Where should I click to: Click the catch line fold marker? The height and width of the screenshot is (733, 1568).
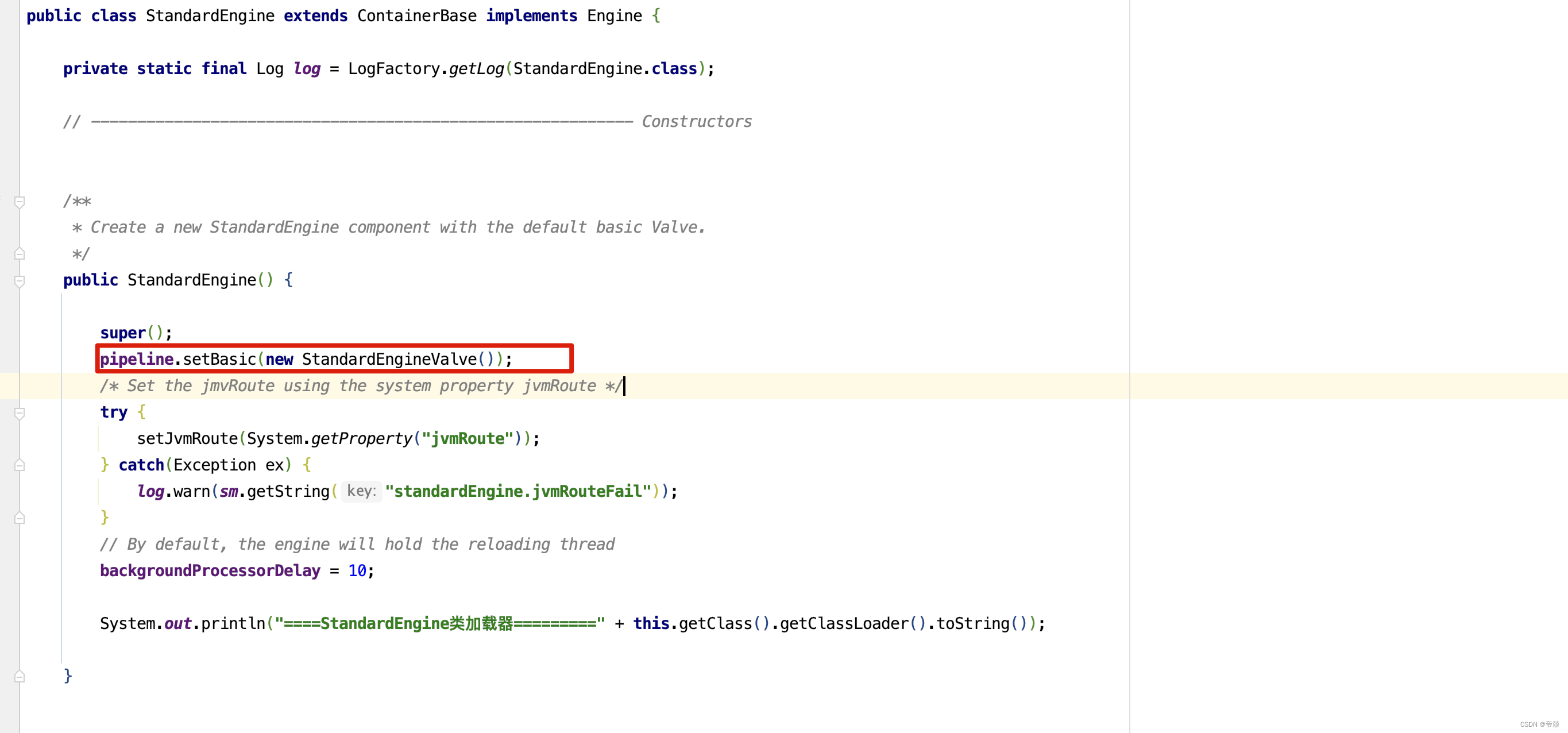pyautogui.click(x=20, y=465)
